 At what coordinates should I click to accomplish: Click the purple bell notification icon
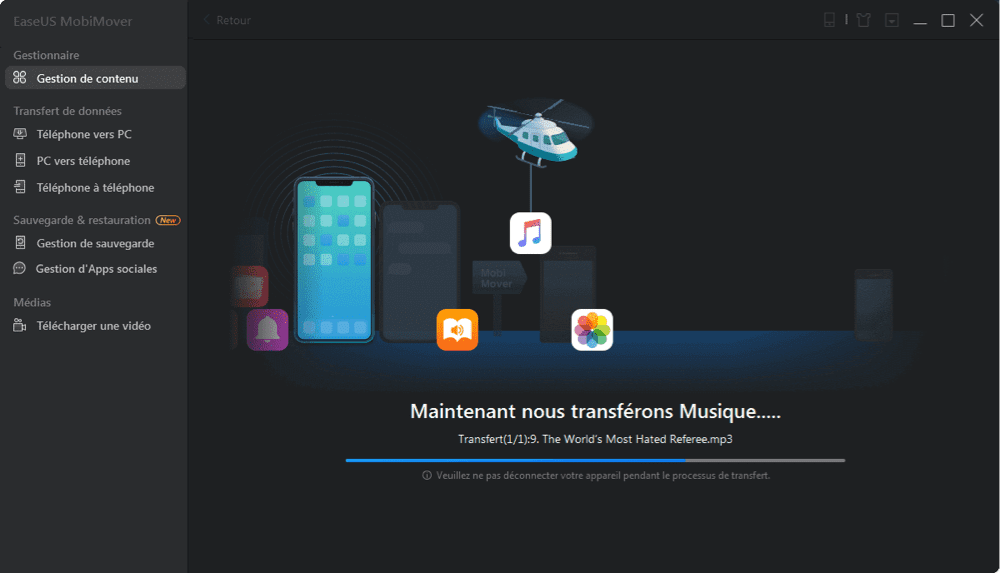point(267,330)
